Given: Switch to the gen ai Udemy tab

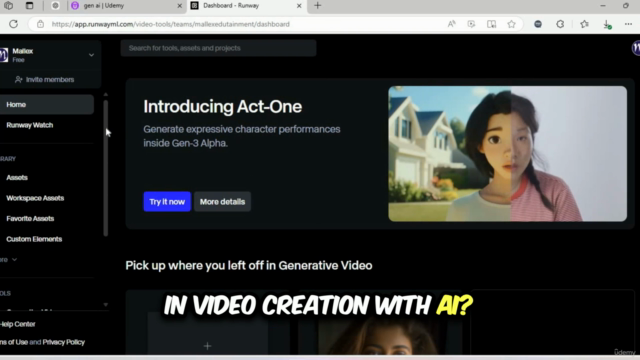Looking at the screenshot, I should 126,6.
